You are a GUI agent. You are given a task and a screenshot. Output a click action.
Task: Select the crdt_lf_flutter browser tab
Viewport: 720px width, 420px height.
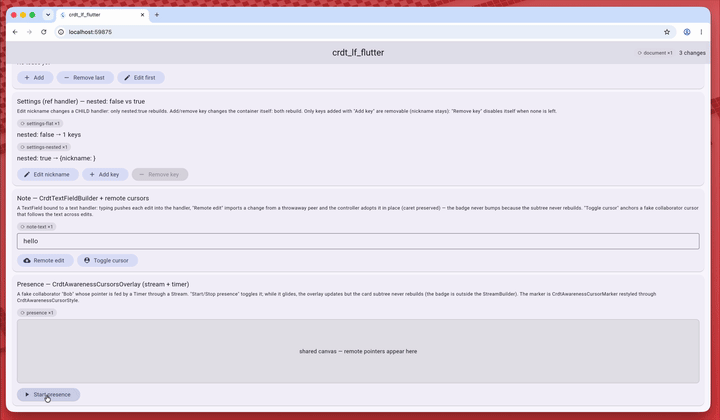[x=102, y=15]
